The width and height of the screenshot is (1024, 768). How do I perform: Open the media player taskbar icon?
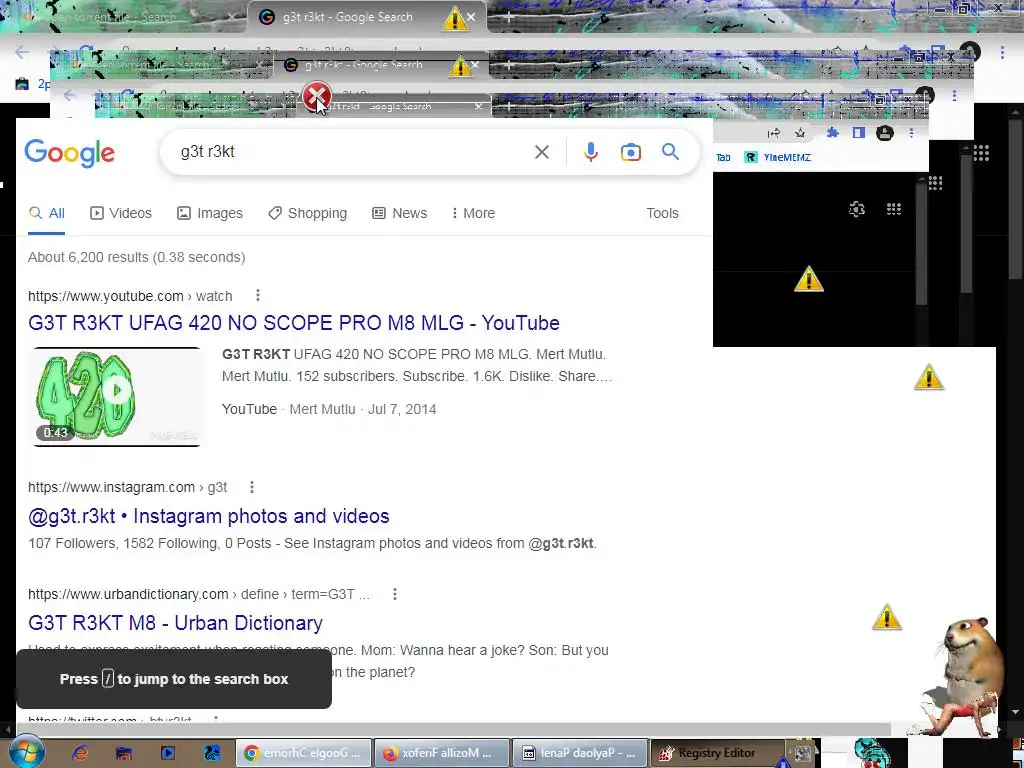pyautogui.click(x=167, y=753)
